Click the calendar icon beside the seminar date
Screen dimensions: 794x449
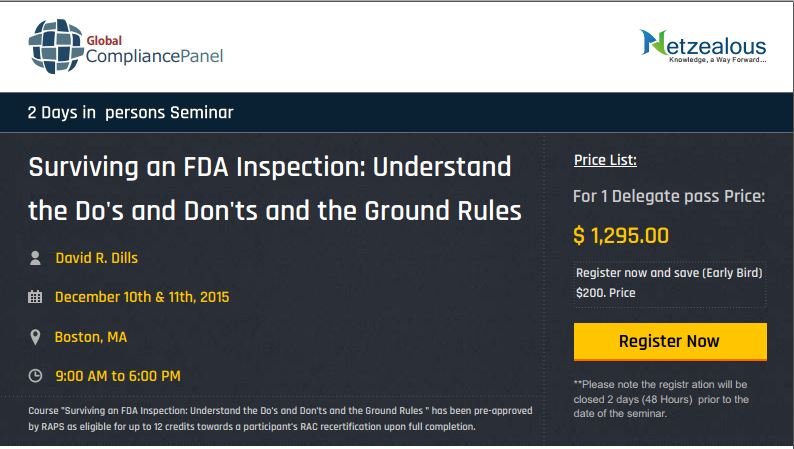click(x=35, y=297)
